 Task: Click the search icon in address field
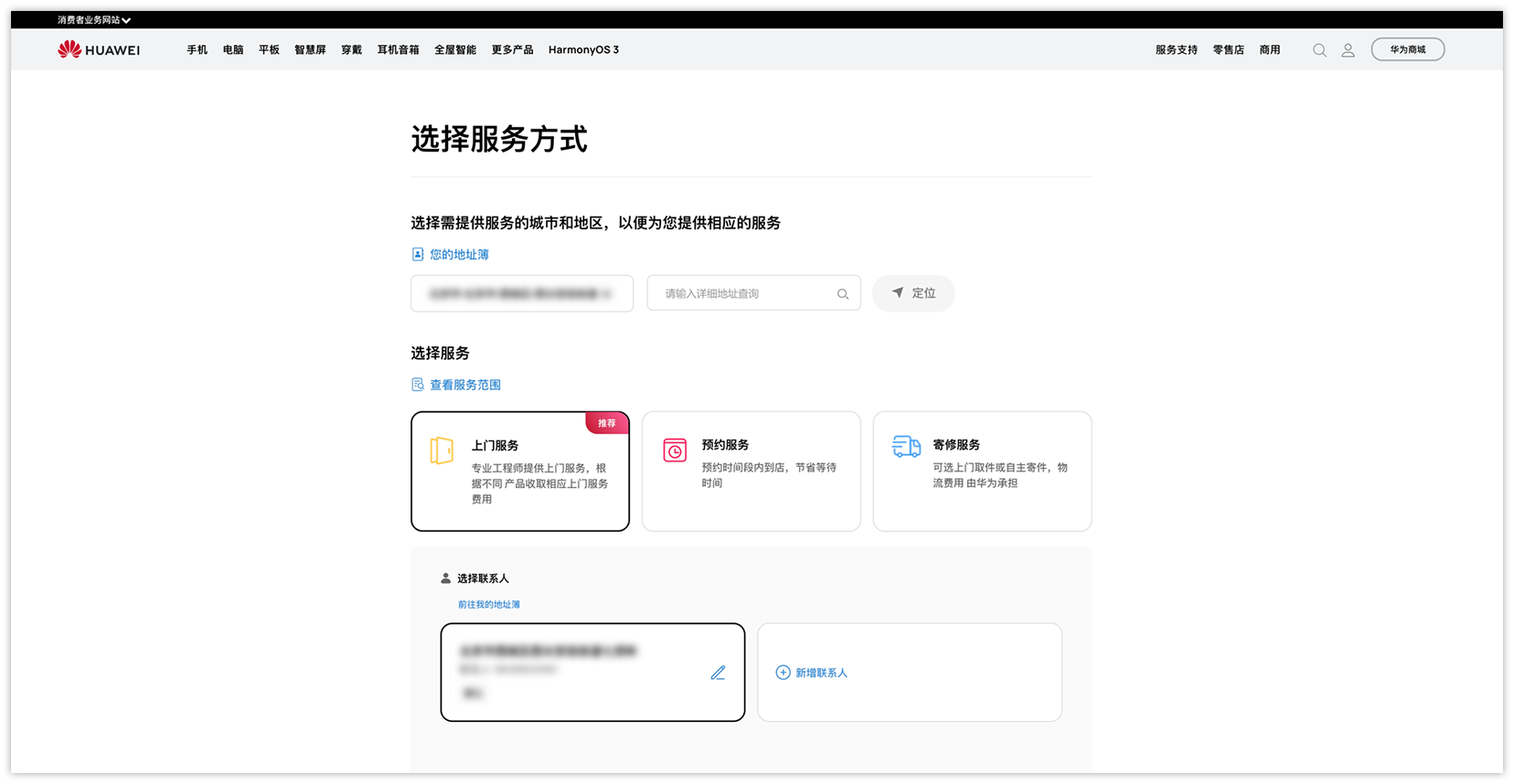tap(843, 294)
